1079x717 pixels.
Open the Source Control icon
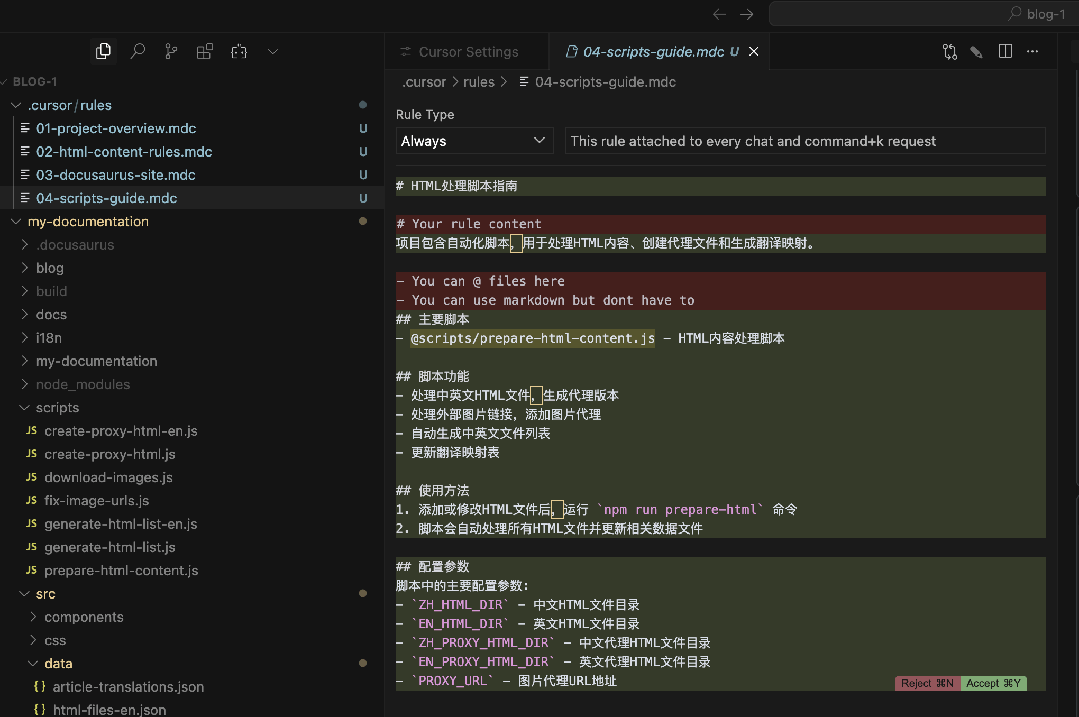[171, 51]
